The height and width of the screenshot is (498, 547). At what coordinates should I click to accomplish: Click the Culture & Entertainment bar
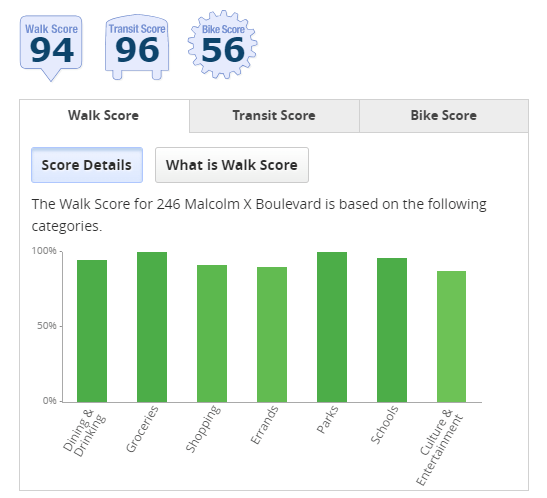451,337
